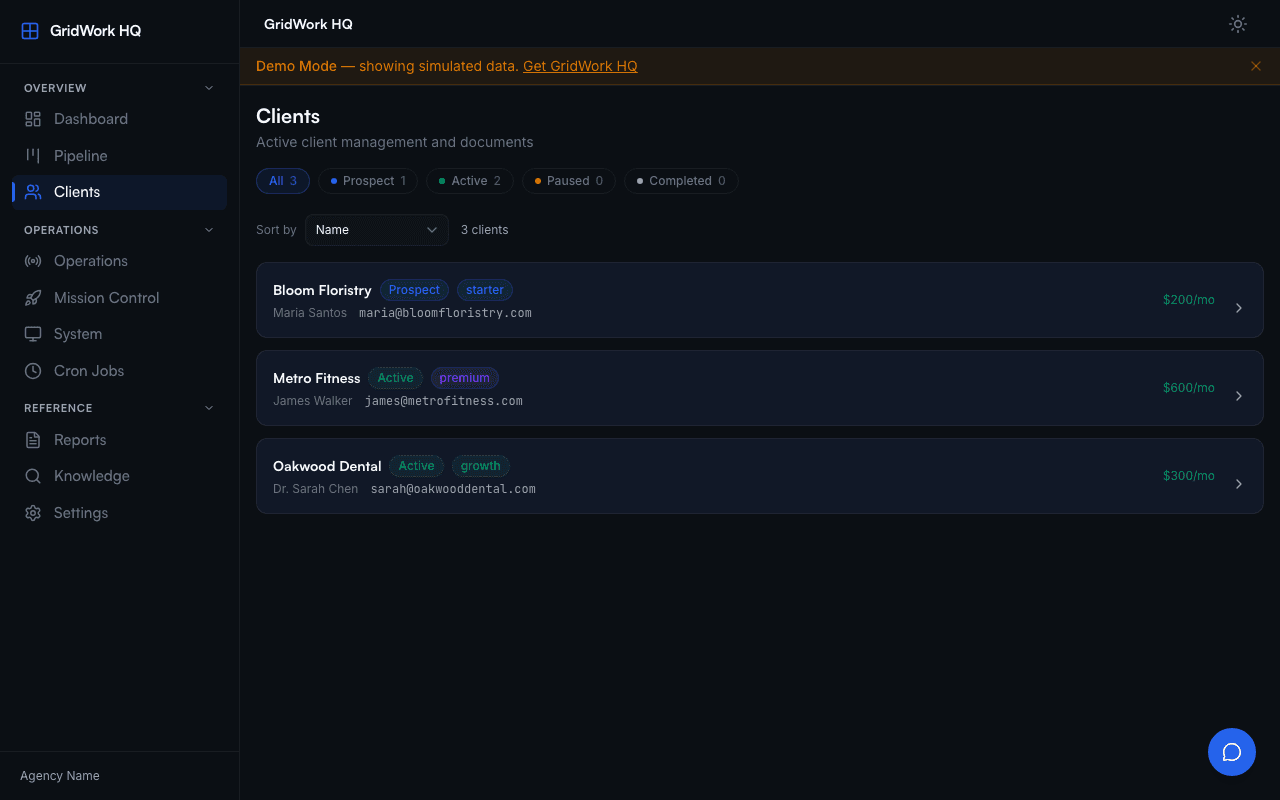Select the Prospect filter tab
Viewport: 1280px width, 800px height.
[367, 180]
